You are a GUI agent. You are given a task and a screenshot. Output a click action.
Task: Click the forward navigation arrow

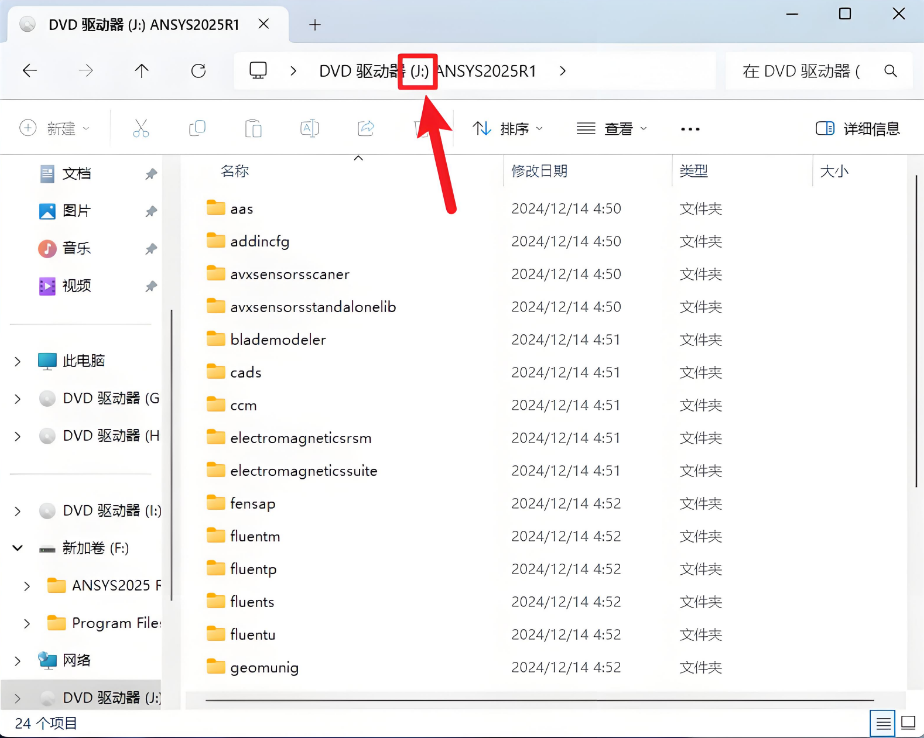86,71
